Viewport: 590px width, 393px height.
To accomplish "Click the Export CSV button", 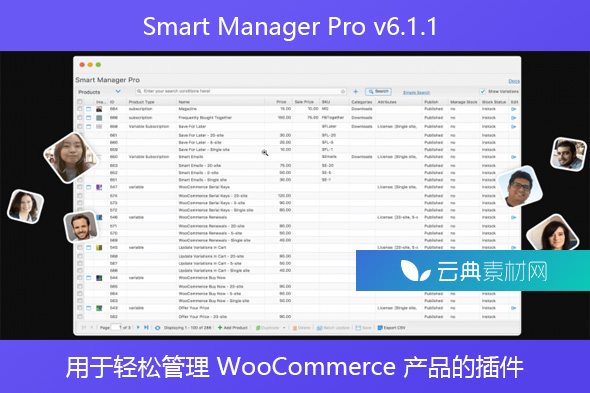I will point(392,328).
